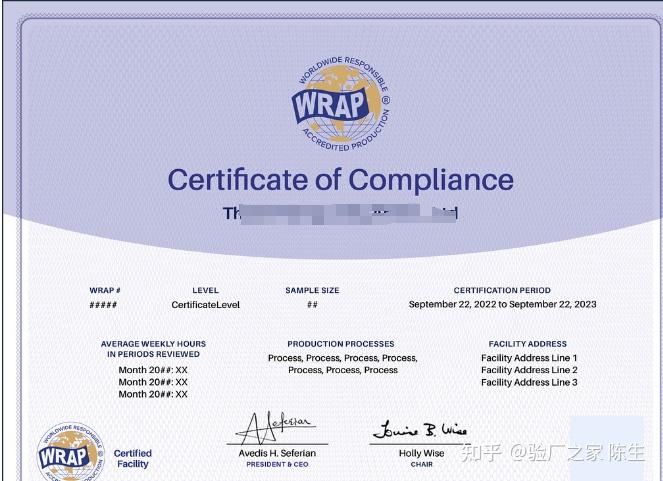The height and width of the screenshot is (481, 663).
Task: Click the 'PRODUCTION PROCESSES' heading
Action: pos(341,344)
